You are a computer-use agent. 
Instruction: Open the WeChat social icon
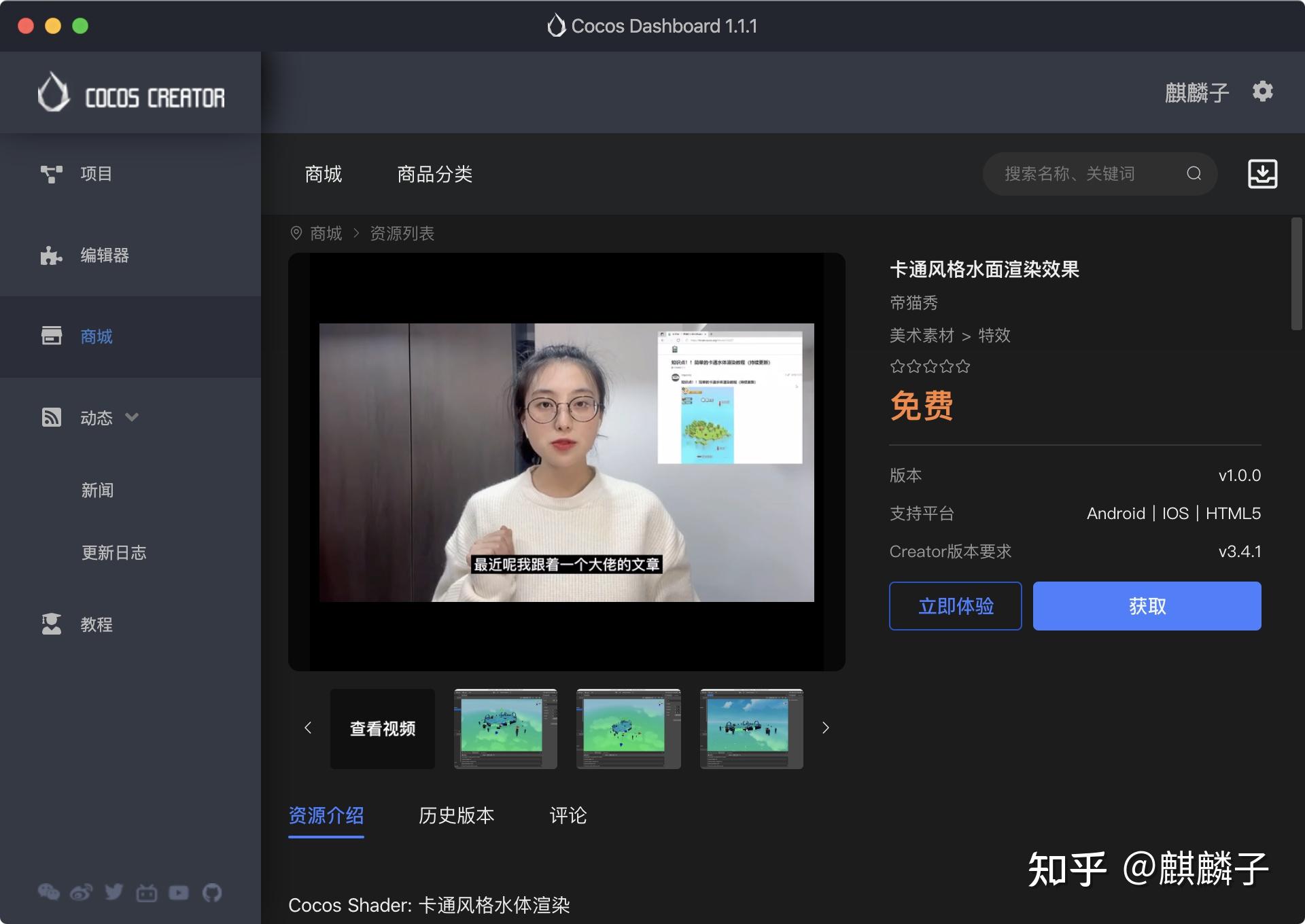(49, 892)
